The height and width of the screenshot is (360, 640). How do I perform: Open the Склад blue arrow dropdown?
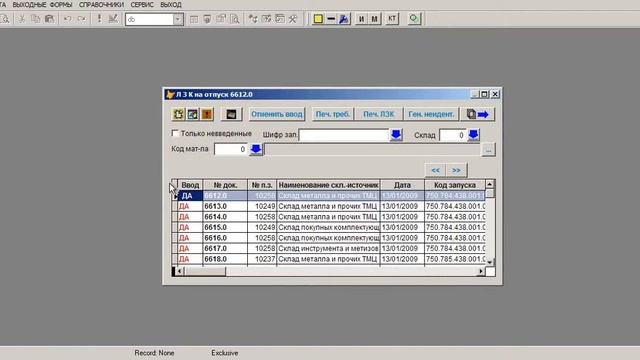coord(473,135)
